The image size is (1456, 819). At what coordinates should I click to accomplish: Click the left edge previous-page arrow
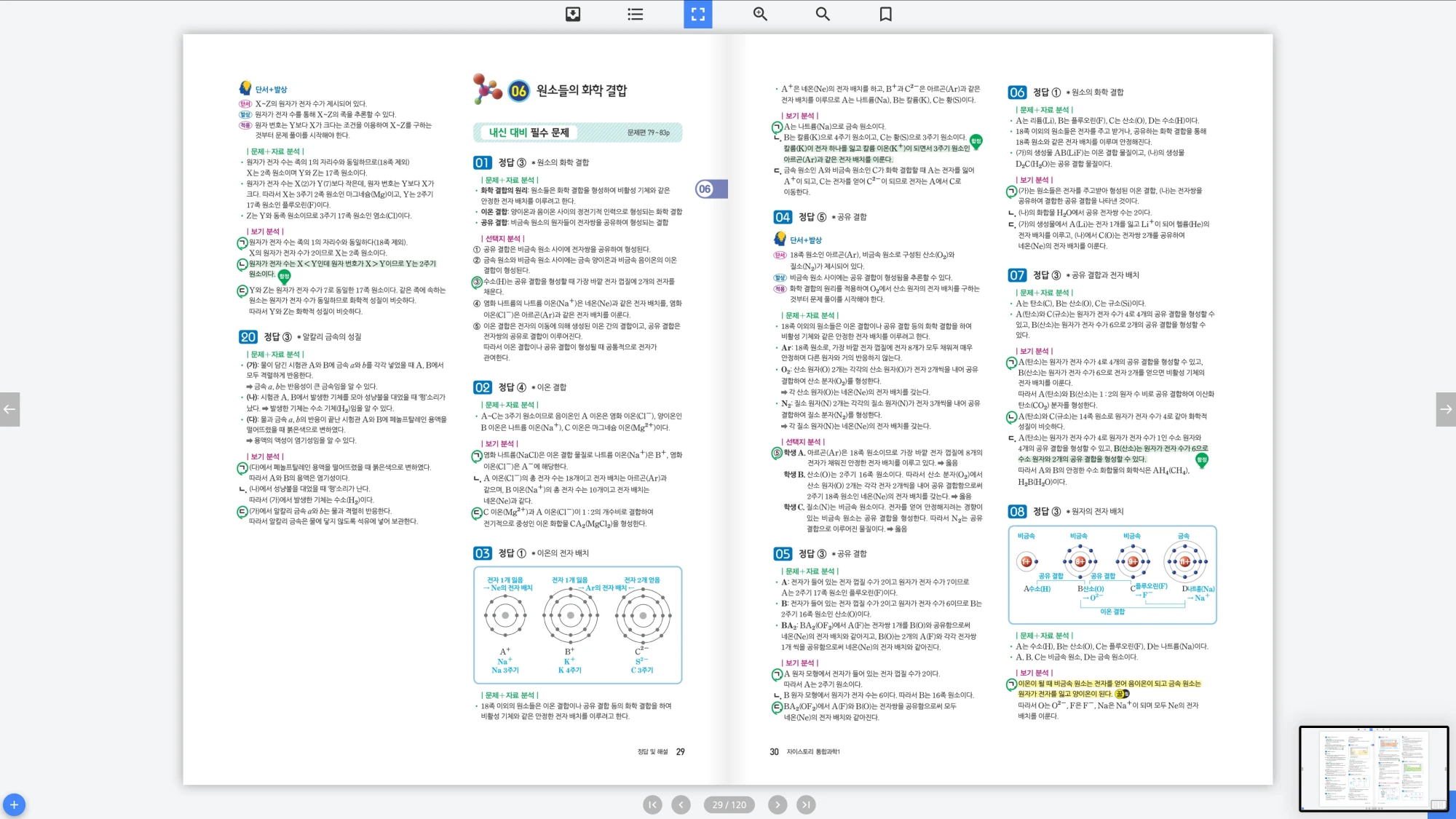(x=9, y=409)
